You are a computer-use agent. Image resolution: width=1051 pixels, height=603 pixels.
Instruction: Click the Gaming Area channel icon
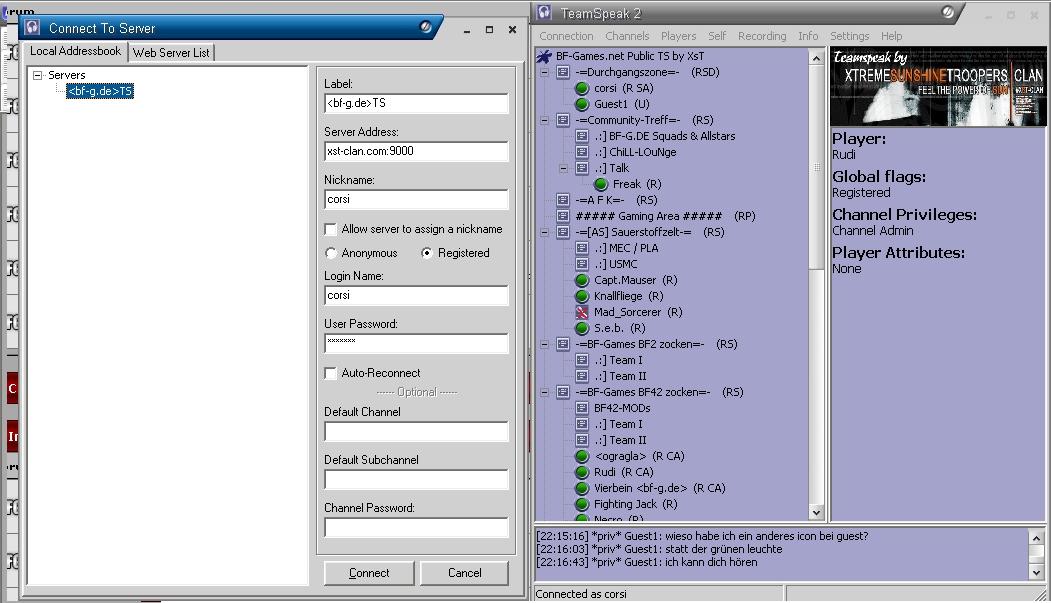coord(563,216)
